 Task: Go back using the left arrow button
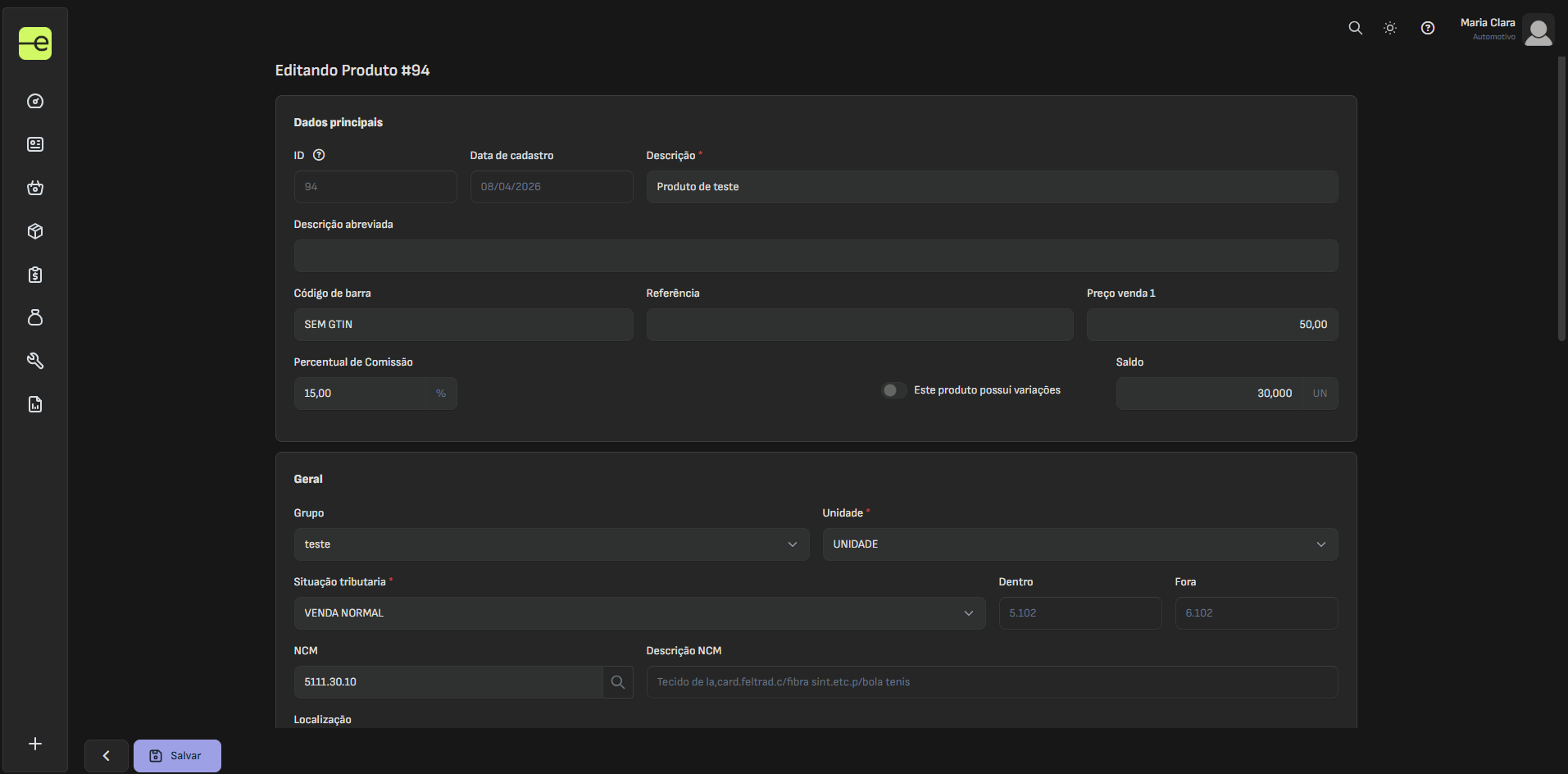pos(107,756)
